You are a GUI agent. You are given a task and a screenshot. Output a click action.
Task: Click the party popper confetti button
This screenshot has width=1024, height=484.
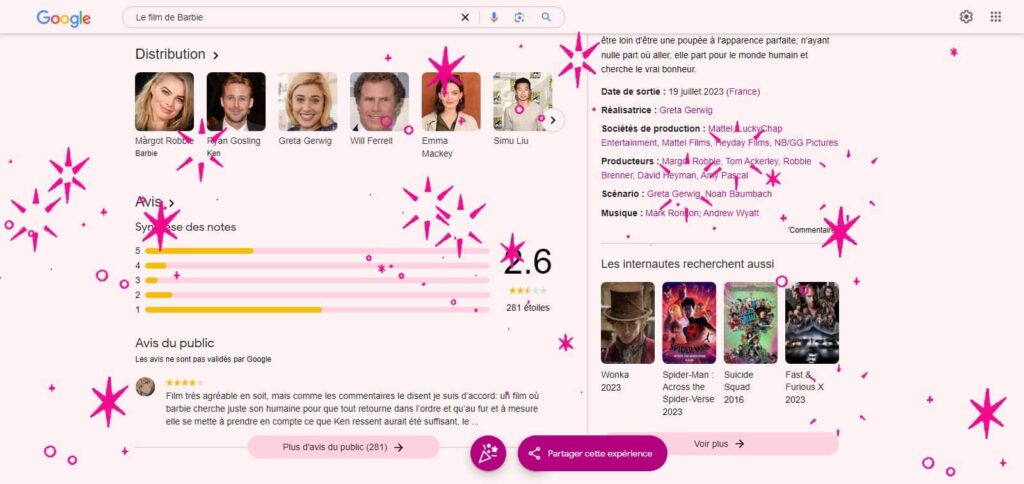pyautogui.click(x=488, y=453)
